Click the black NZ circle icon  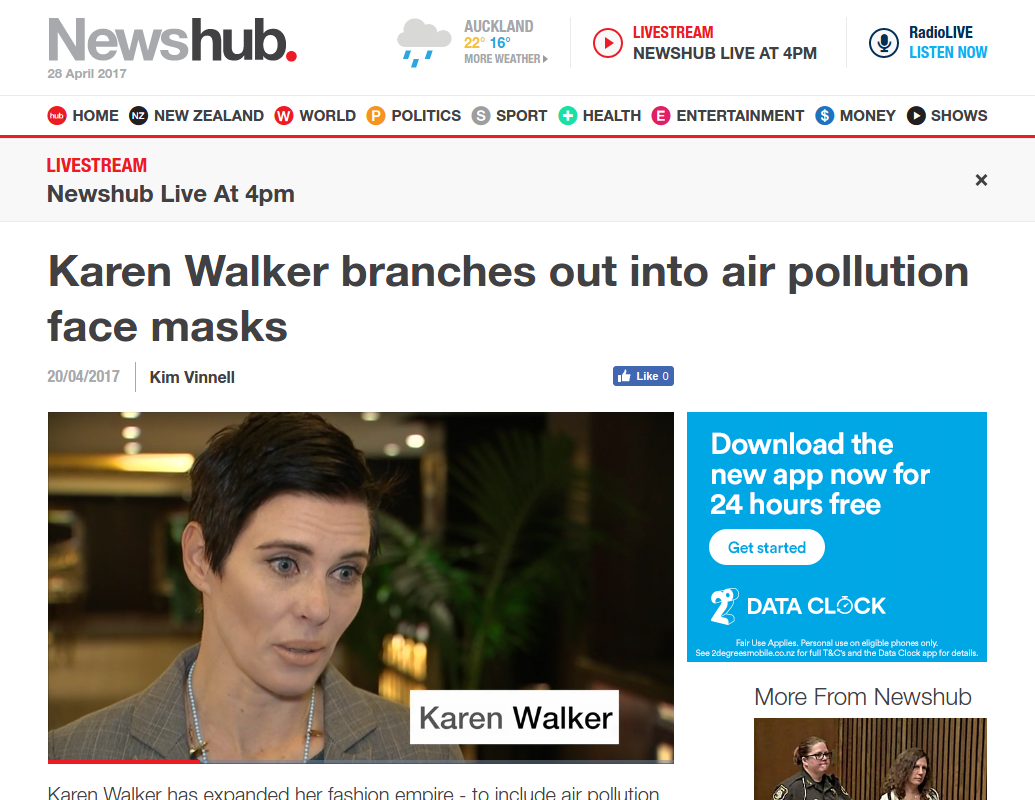(138, 116)
